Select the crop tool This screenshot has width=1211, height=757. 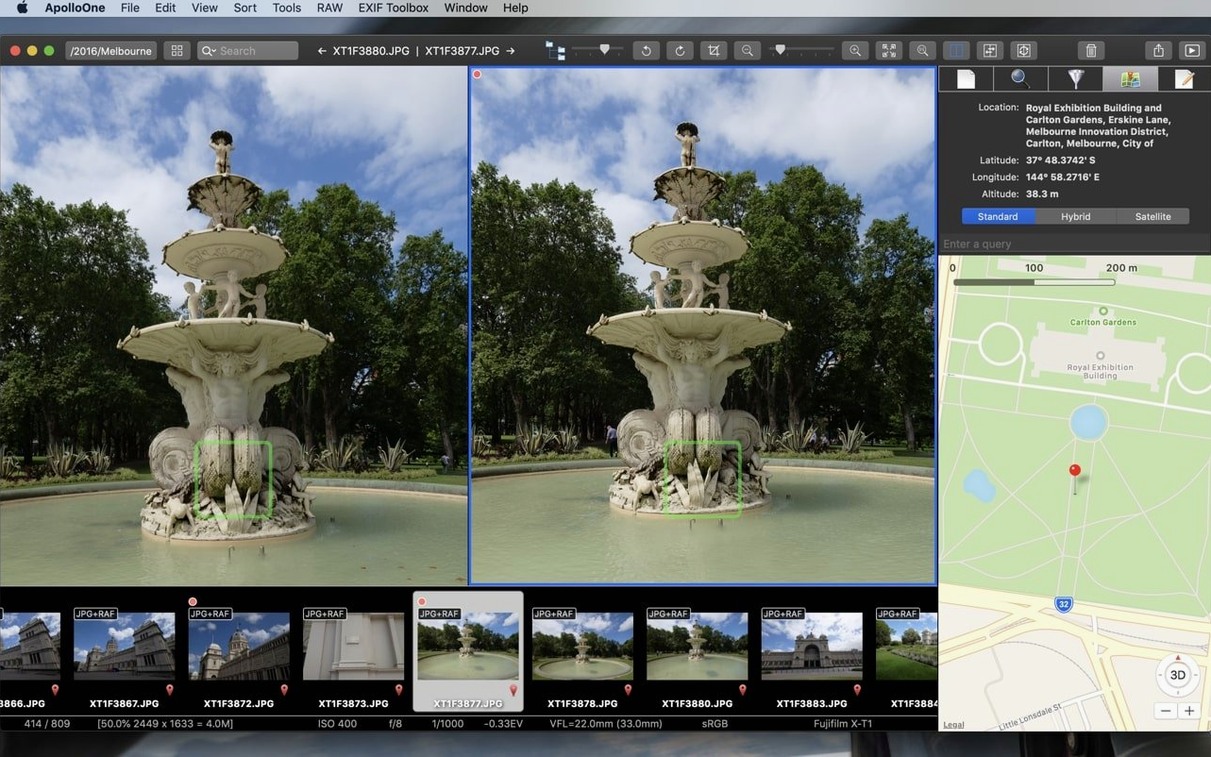point(714,51)
